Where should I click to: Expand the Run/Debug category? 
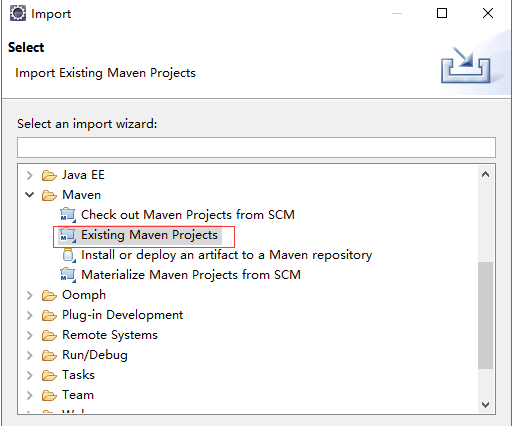pos(30,355)
